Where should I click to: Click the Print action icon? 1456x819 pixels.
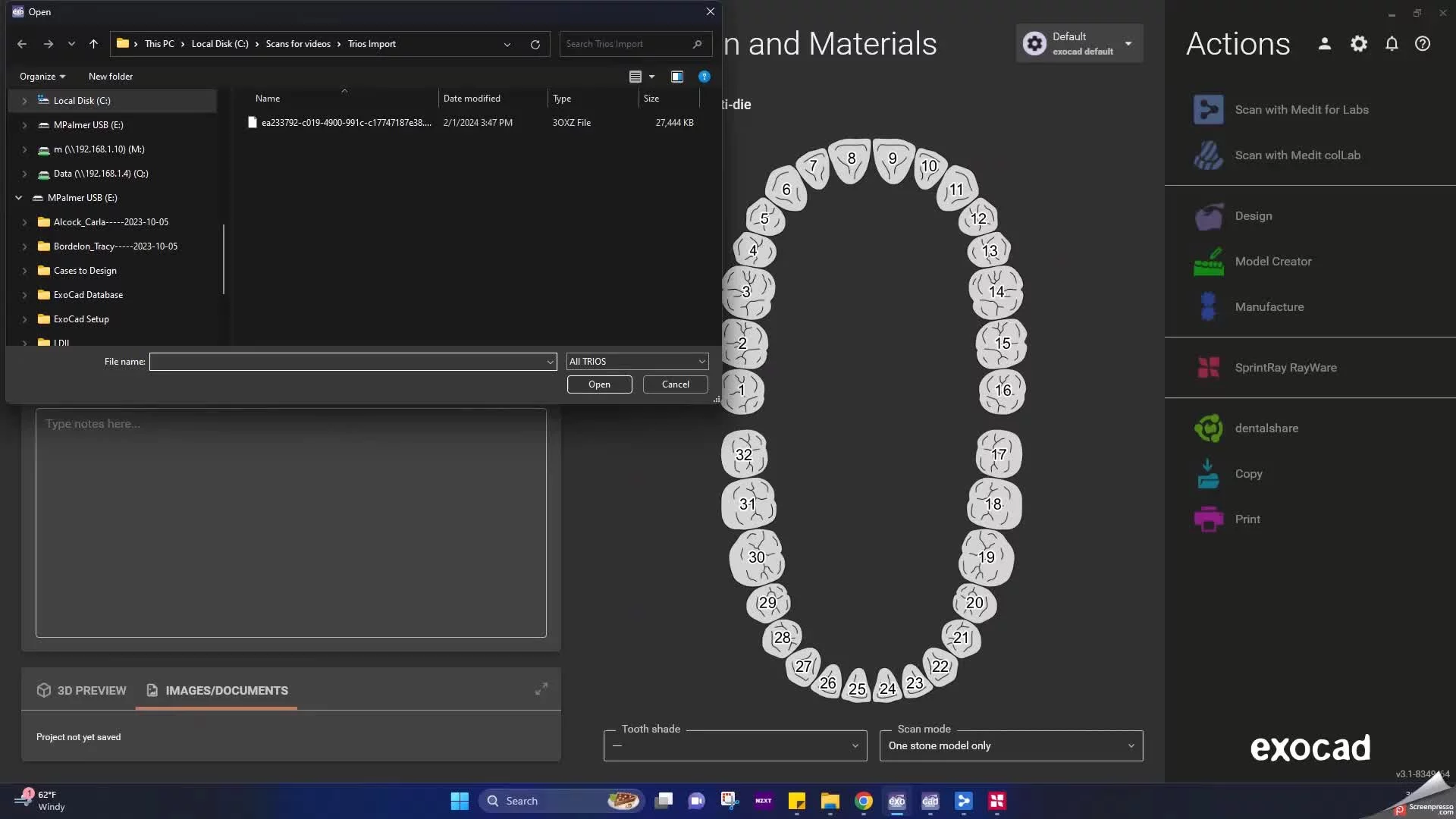1208,519
